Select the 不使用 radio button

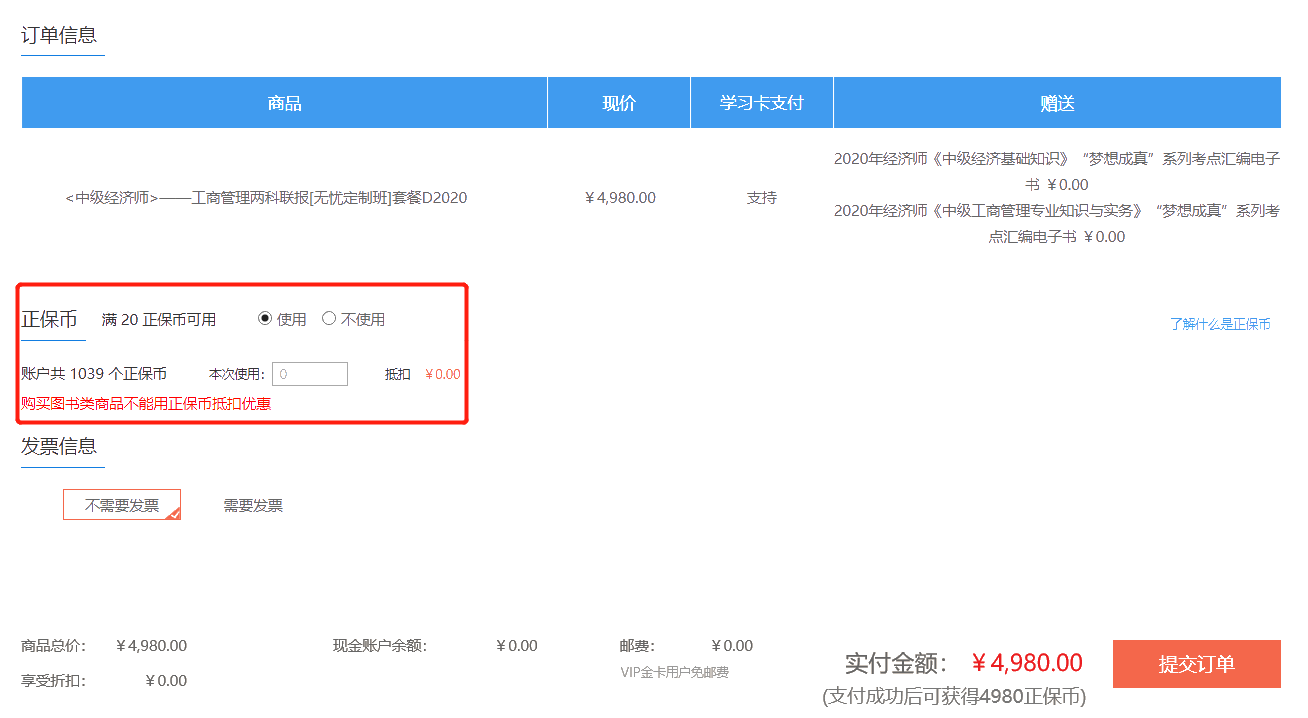[x=331, y=318]
